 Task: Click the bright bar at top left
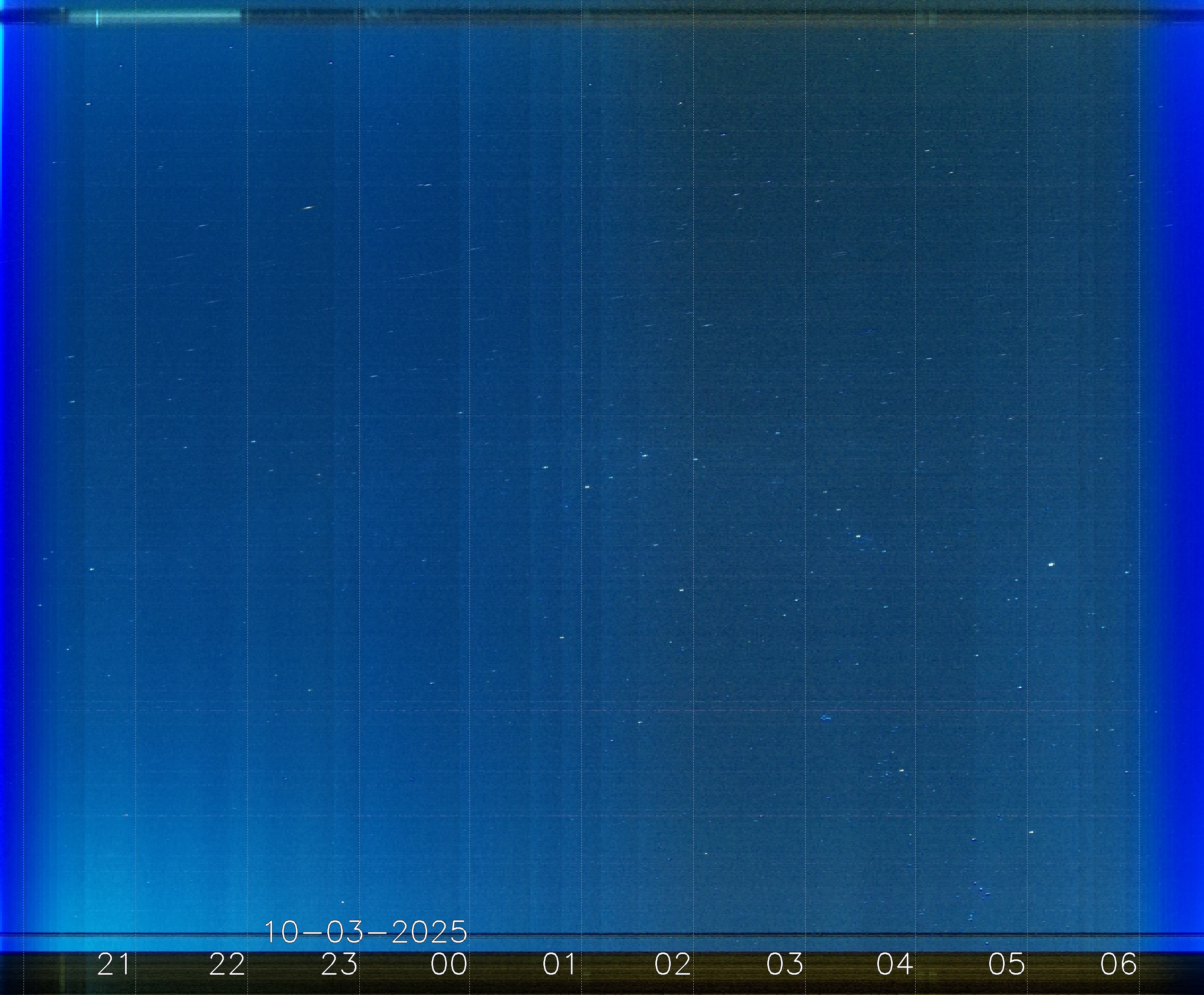tap(155, 16)
